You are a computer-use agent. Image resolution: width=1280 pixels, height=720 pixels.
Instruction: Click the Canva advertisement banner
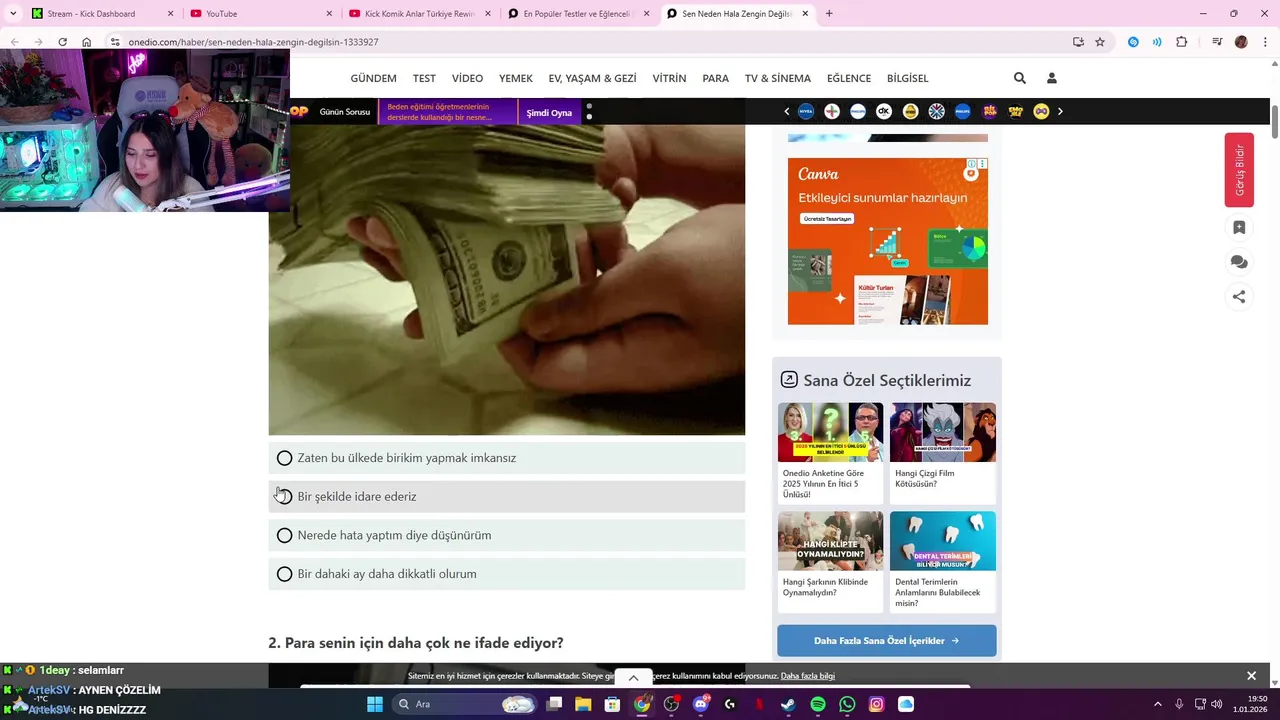click(x=887, y=241)
